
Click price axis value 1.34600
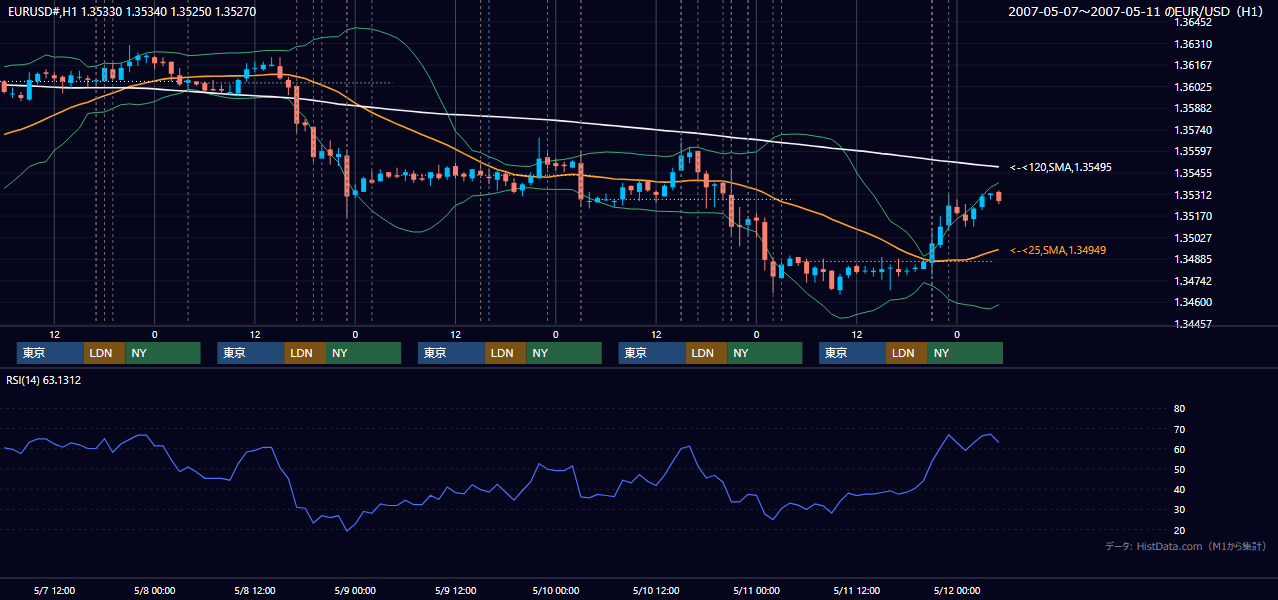click(x=1193, y=302)
